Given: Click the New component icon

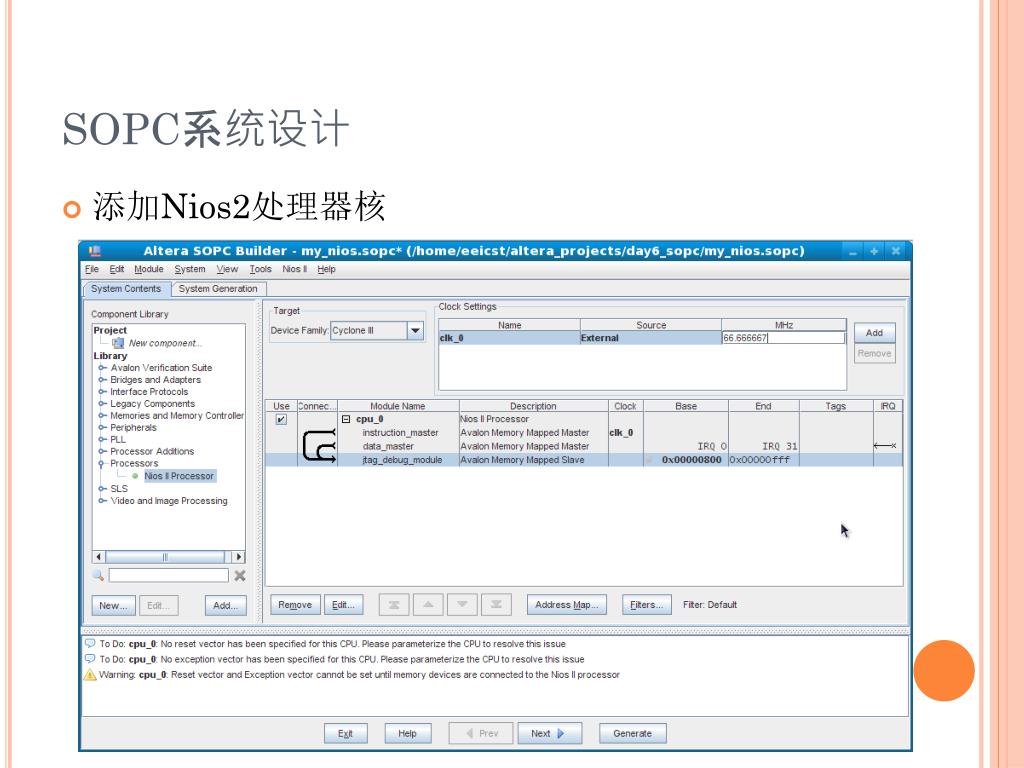Looking at the screenshot, I should pyautogui.click(x=118, y=343).
